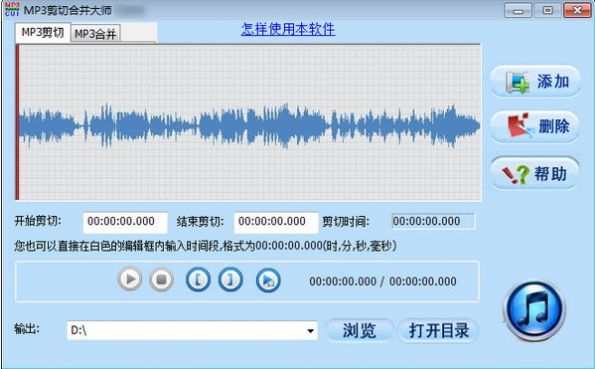This screenshot has height=369, width=595.
Task: Minimize the MP3剪切合并大师 window
Action: coord(518,10)
